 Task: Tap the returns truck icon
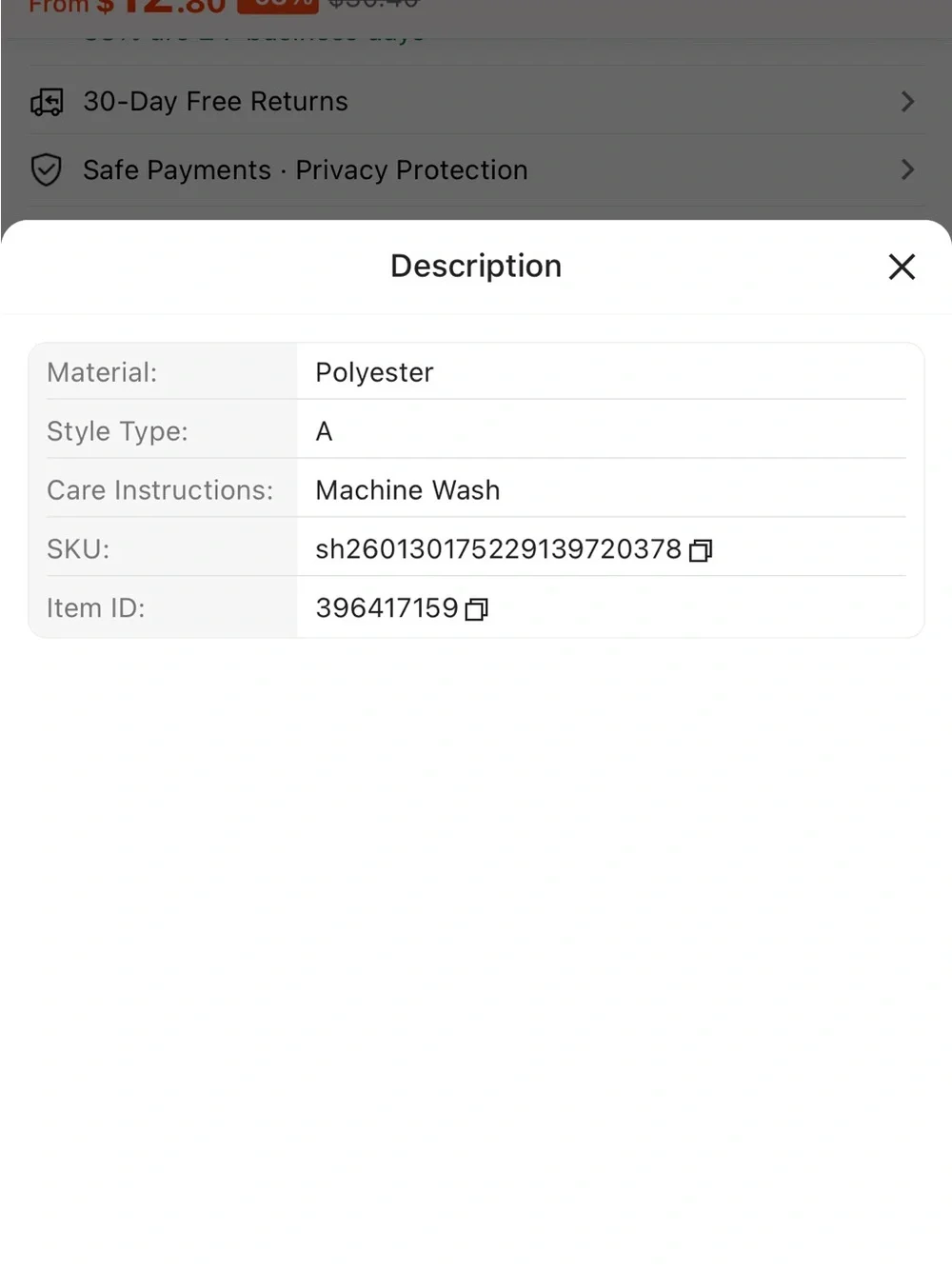click(x=47, y=102)
